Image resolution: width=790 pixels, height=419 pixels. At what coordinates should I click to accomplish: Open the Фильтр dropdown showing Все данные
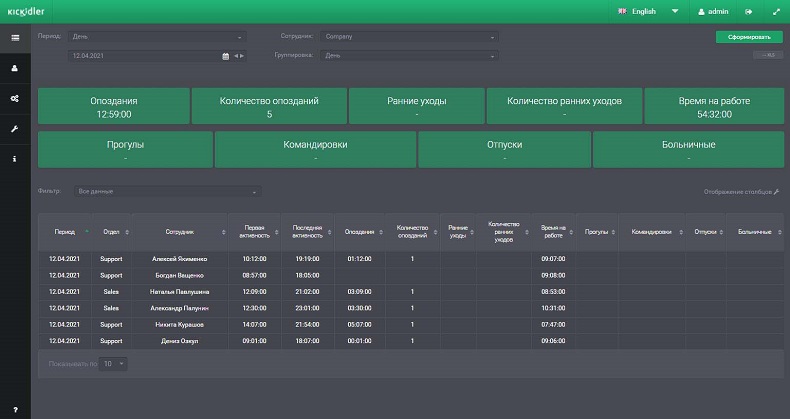[x=167, y=191]
